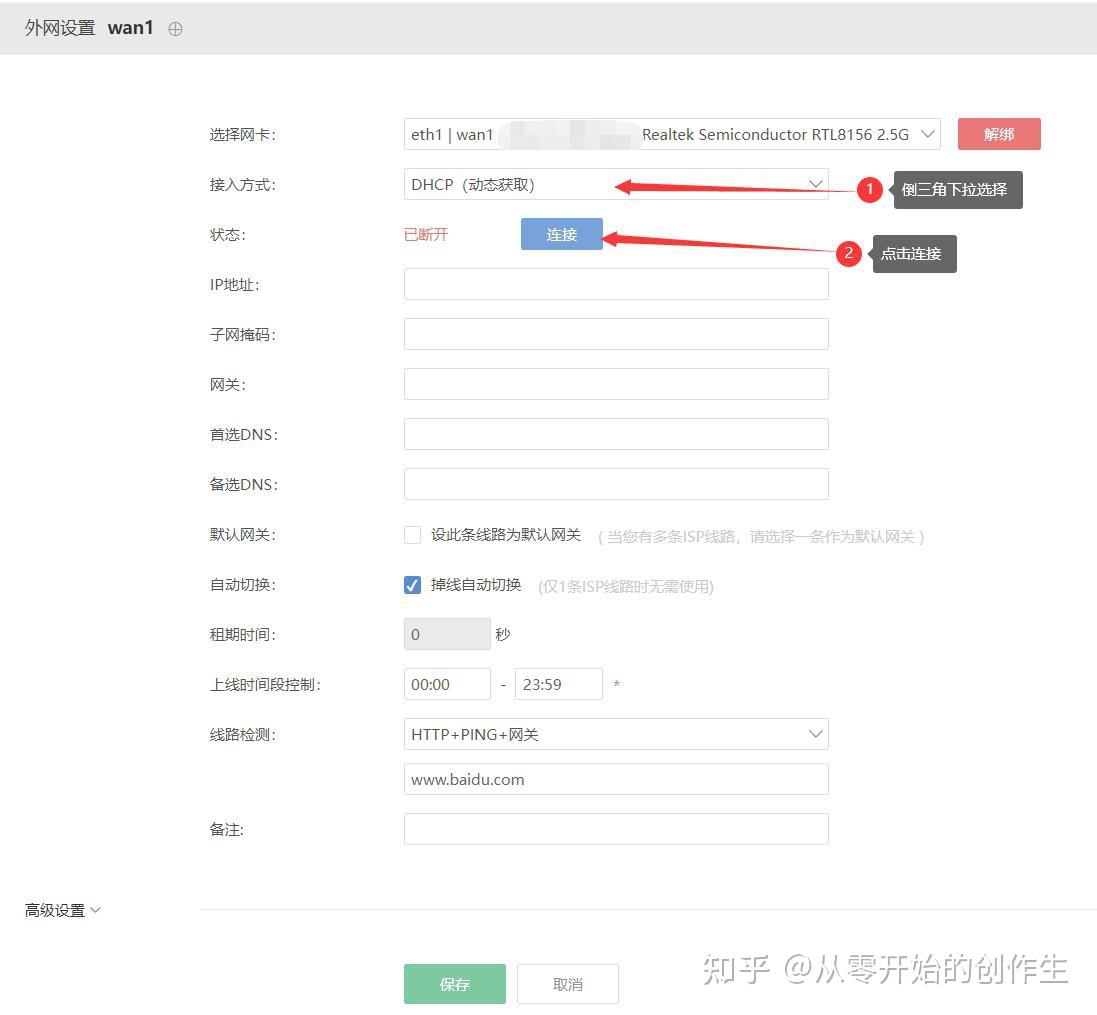1097x1015 pixels.
Task: Click the start time field showing 00:00
Action: pos(447,684)
